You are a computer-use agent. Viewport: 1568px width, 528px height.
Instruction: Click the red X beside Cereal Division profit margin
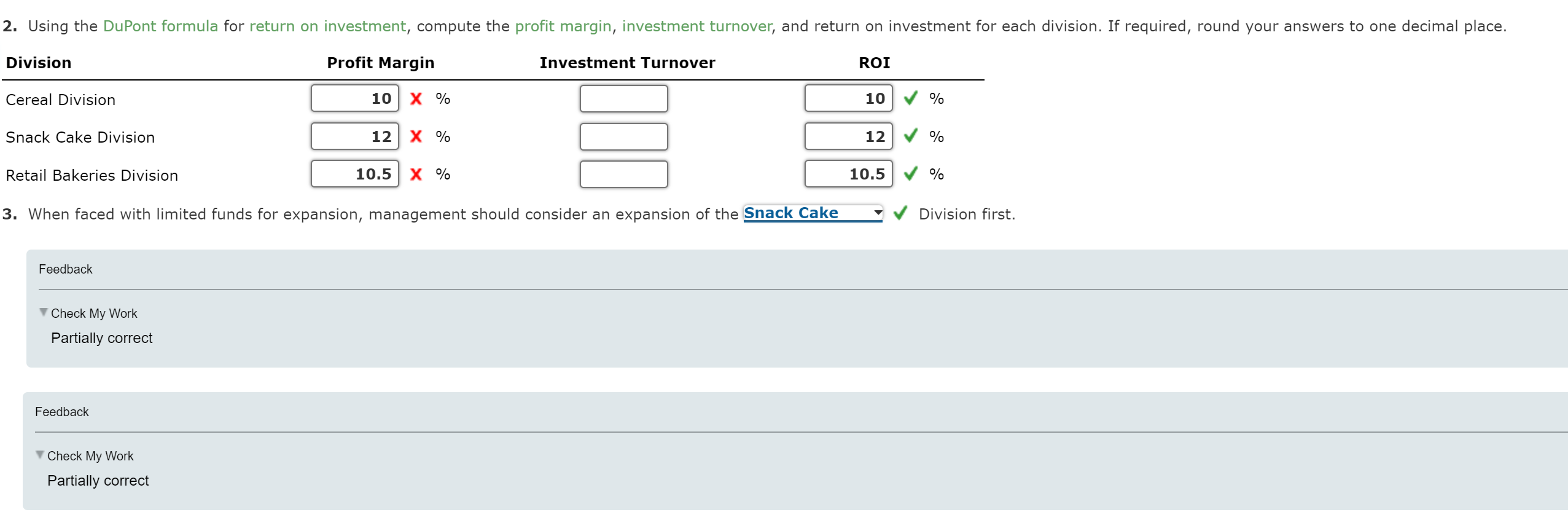pos(415,98)
